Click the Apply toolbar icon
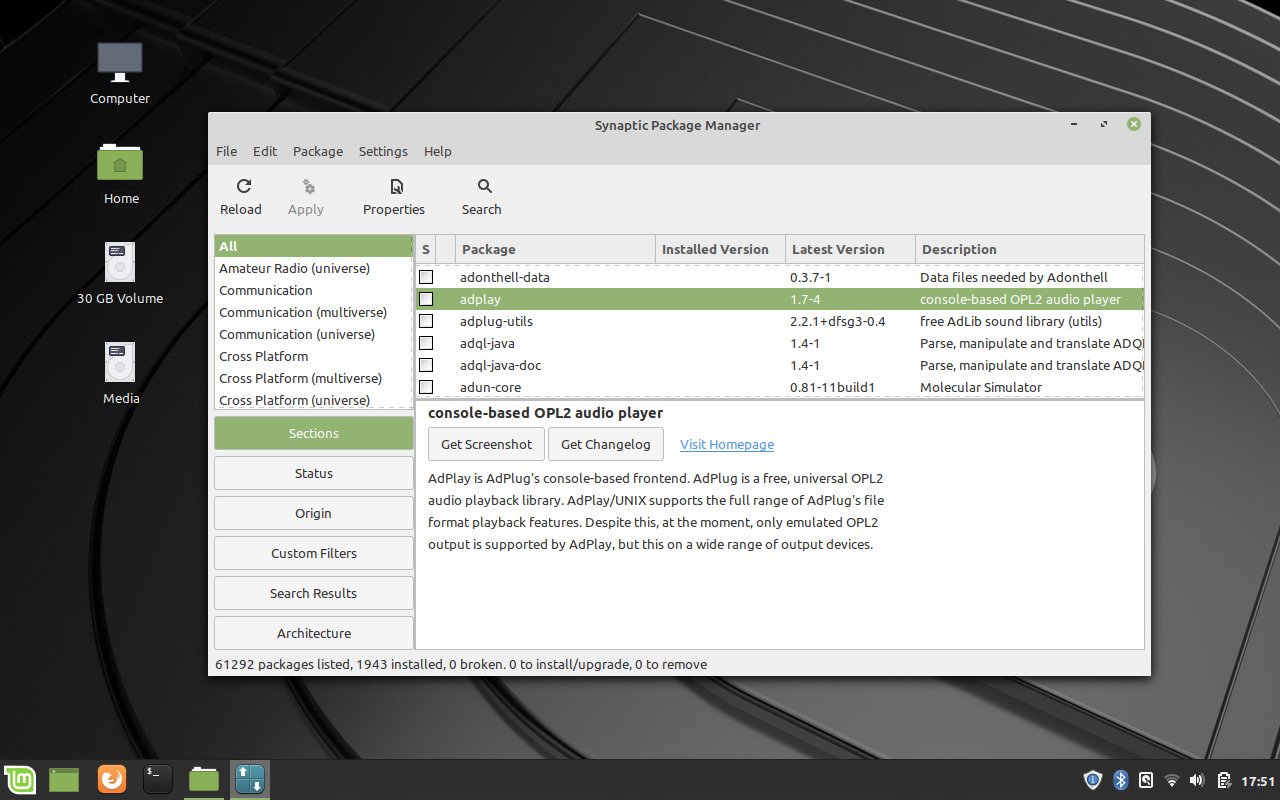The width and height of the screenshot is (1280, 800). [305, 196]
